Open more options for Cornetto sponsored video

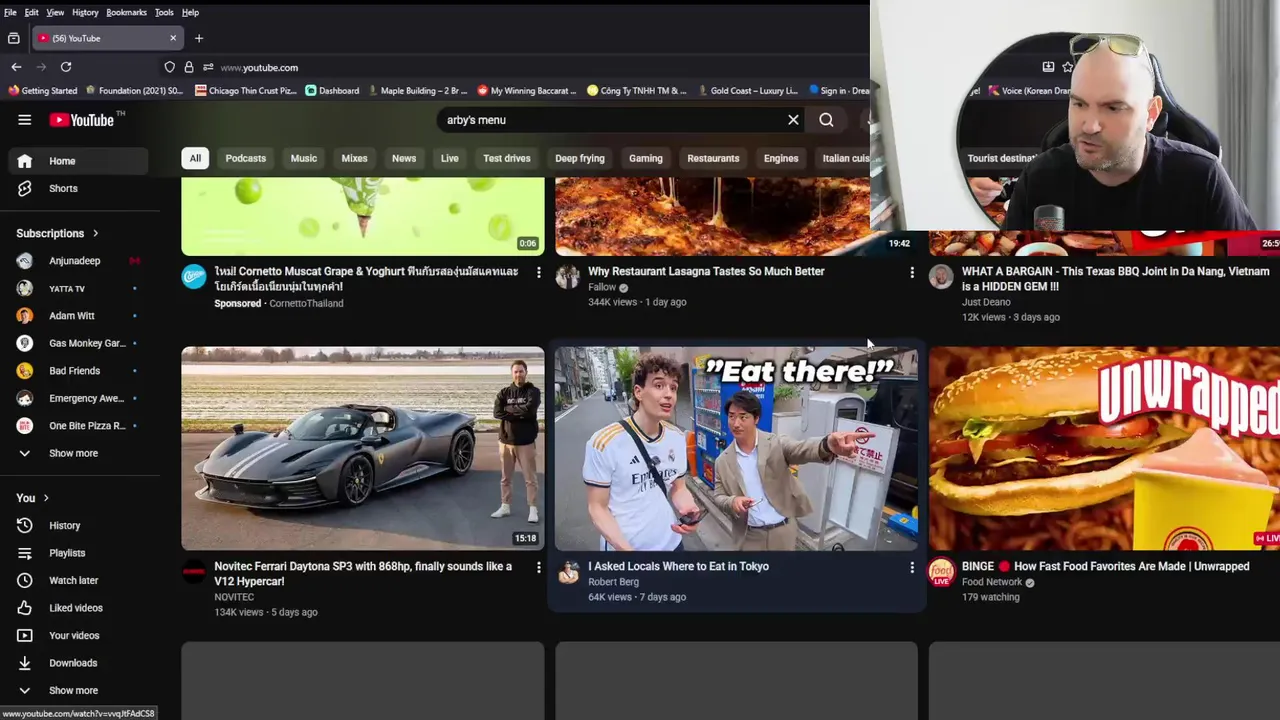(538, 272)
